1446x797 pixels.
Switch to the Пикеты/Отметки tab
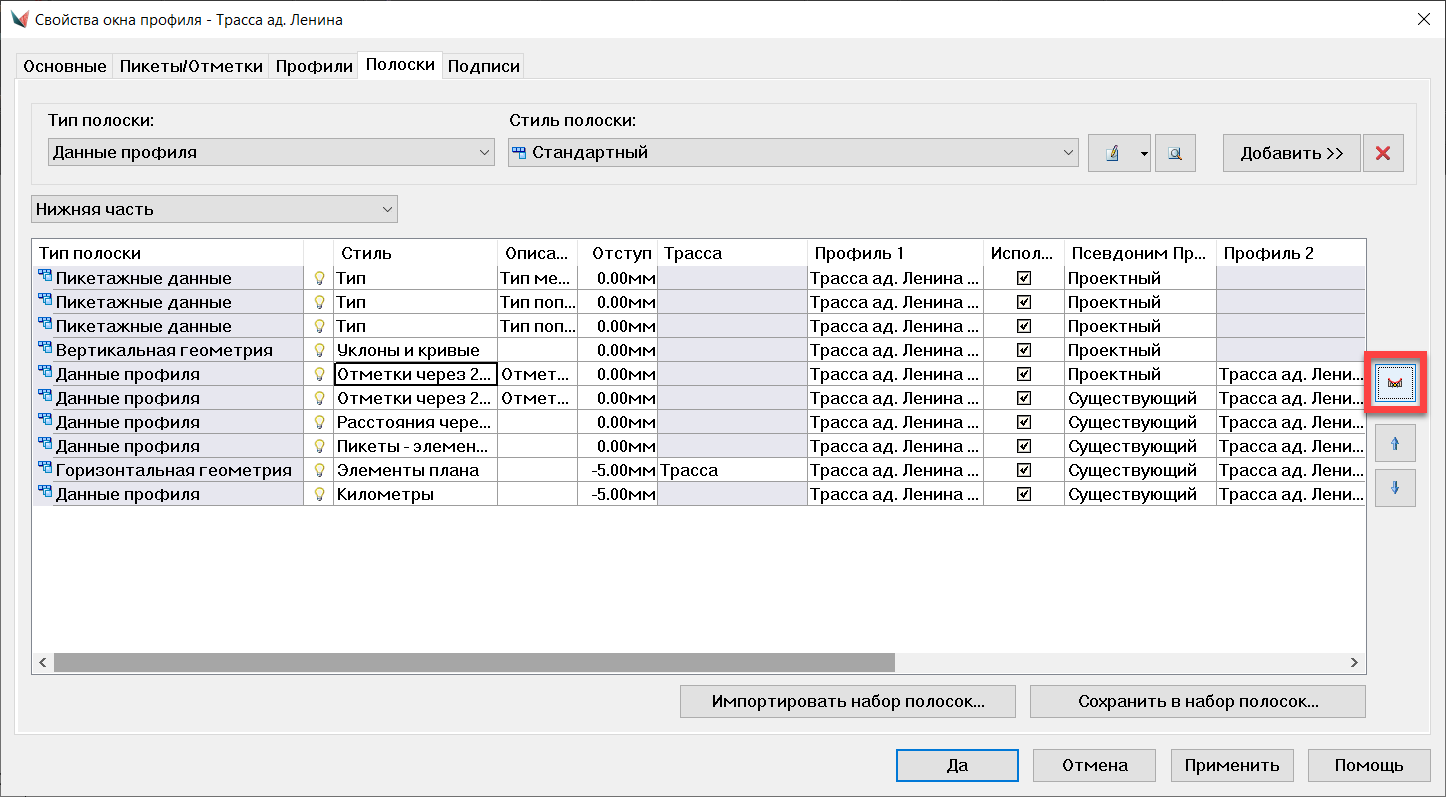pos(191,67)
